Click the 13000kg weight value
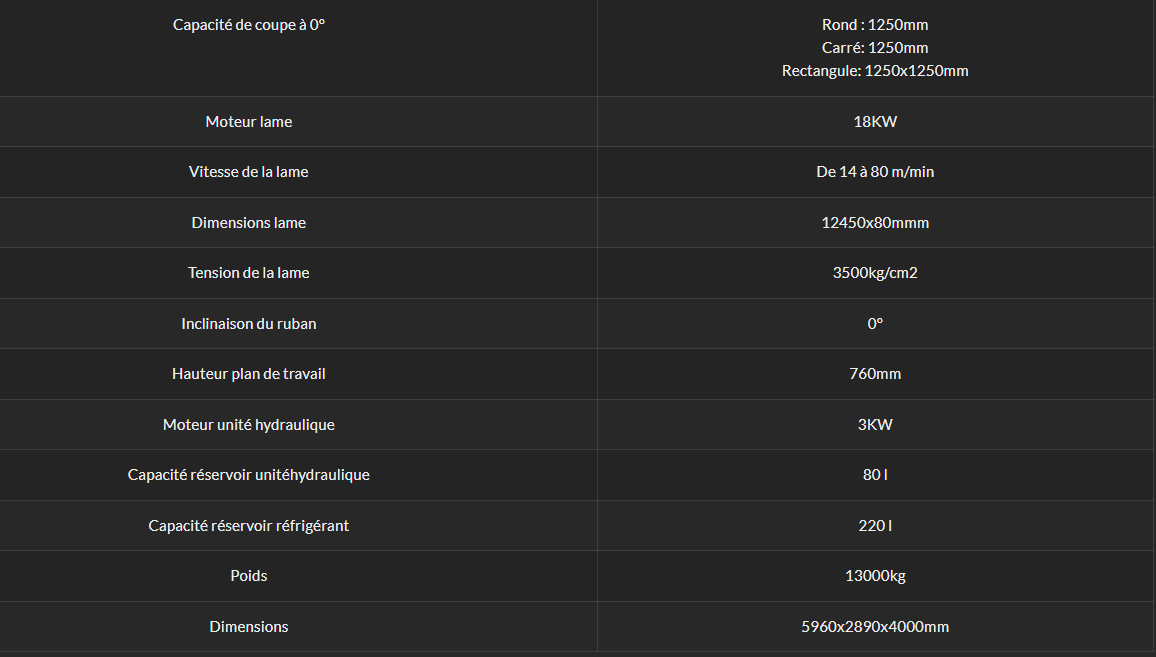Image resolution: width=1156 pixels, height=657 pixels. pos(874,576)
